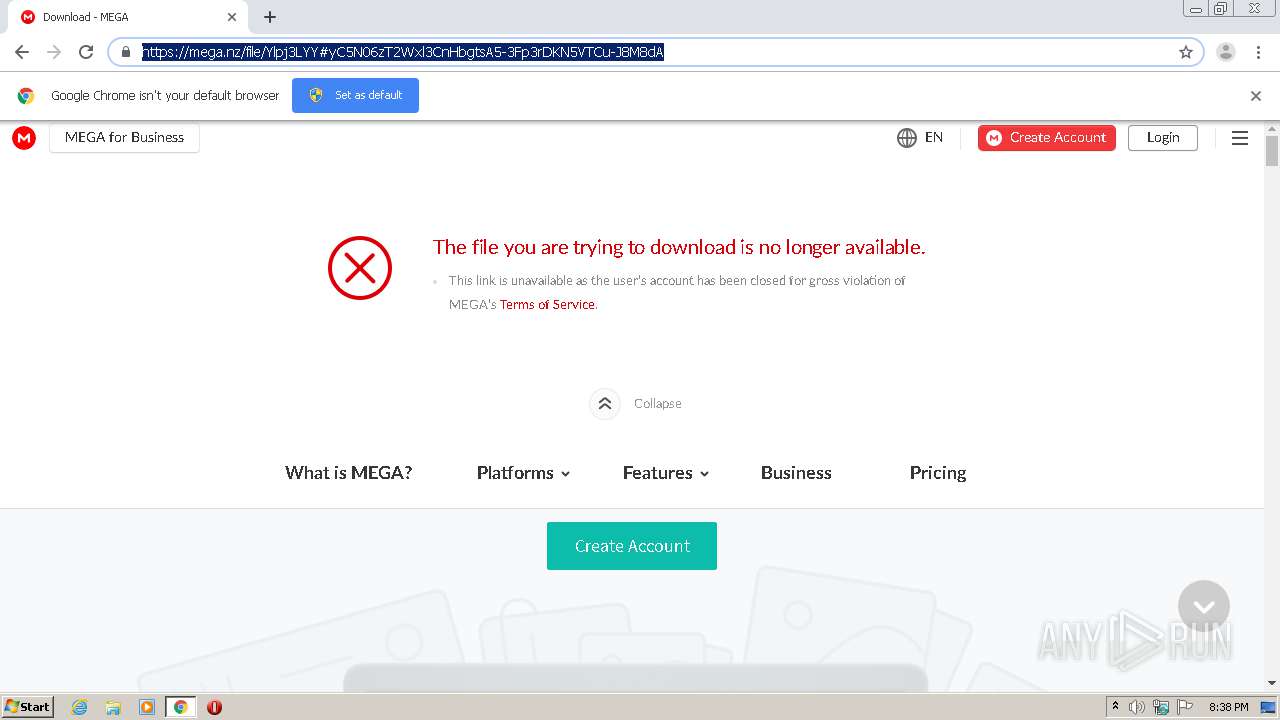Viewport: 1280px width, 720px height.
Task: Go to the Pricing menu item
Action: coord(938,473)
